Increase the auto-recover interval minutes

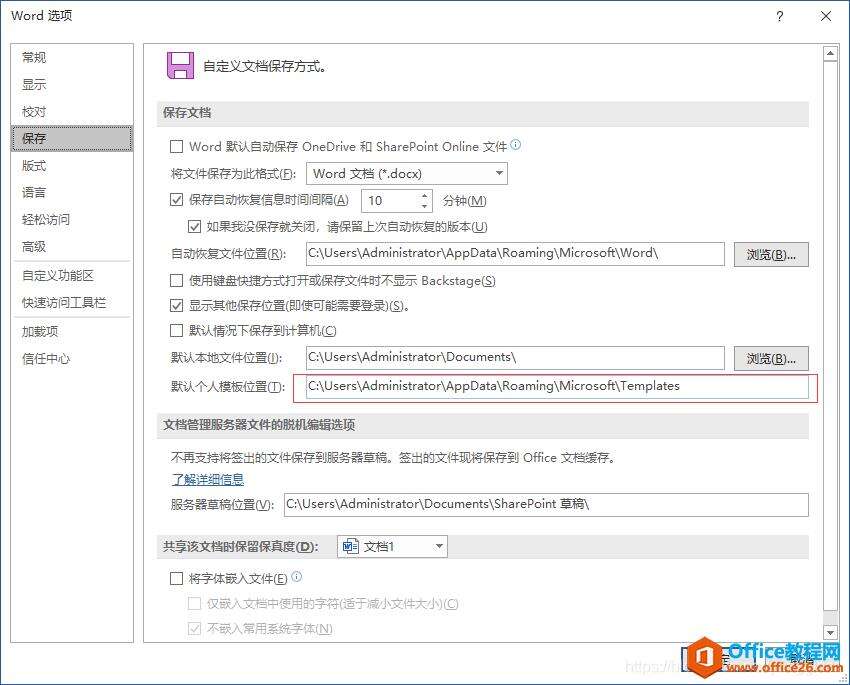coord(425,195)
